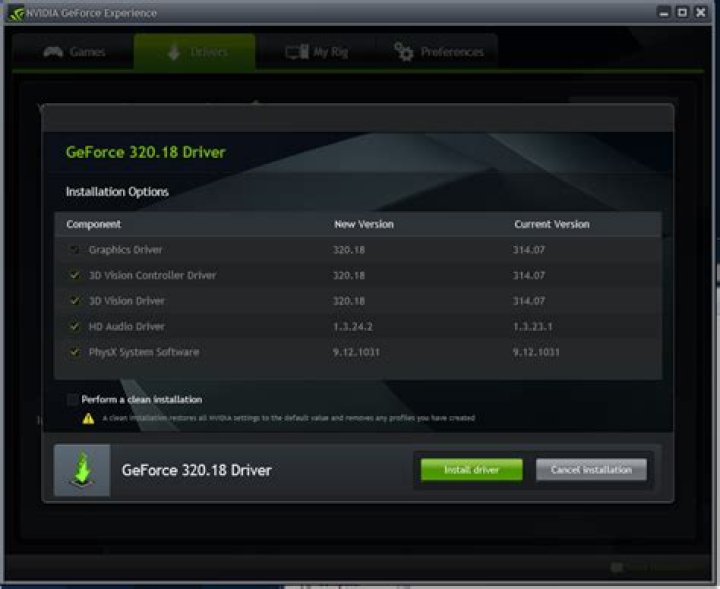The height and width of the screenshot is (589, 720).
Task: Click the computer icon on My Rig tab
Action: (297, 52)
